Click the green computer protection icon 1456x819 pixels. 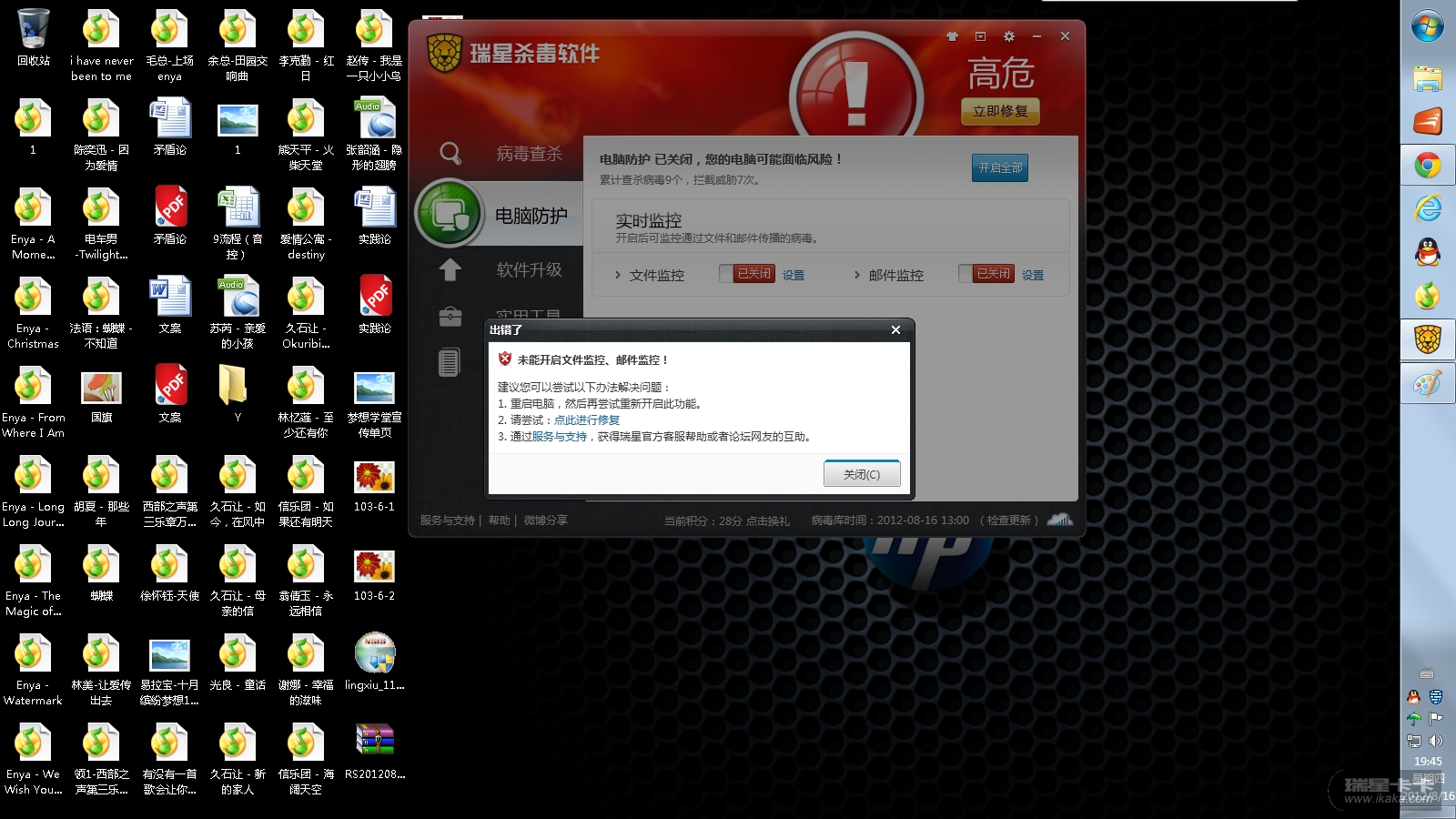(449, 214)
